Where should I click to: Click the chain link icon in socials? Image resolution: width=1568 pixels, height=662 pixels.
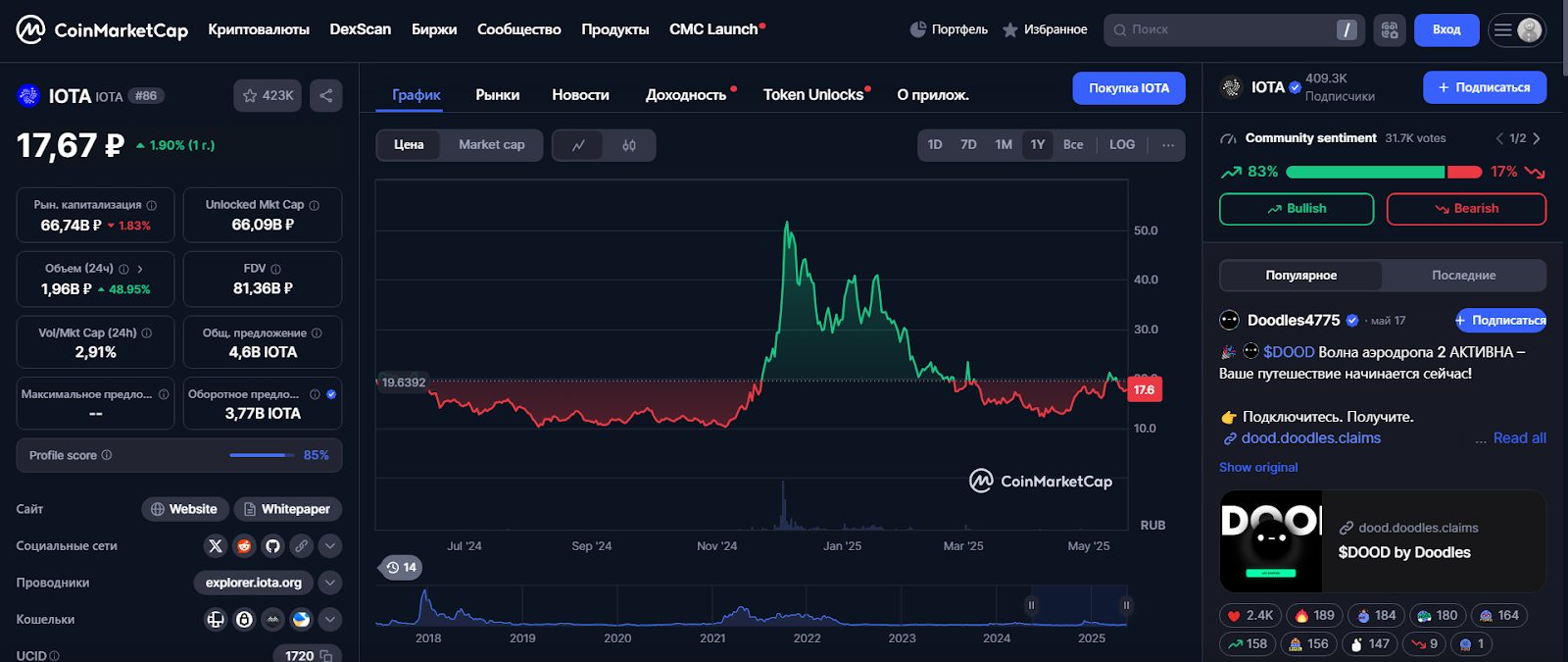coord(302,546)
